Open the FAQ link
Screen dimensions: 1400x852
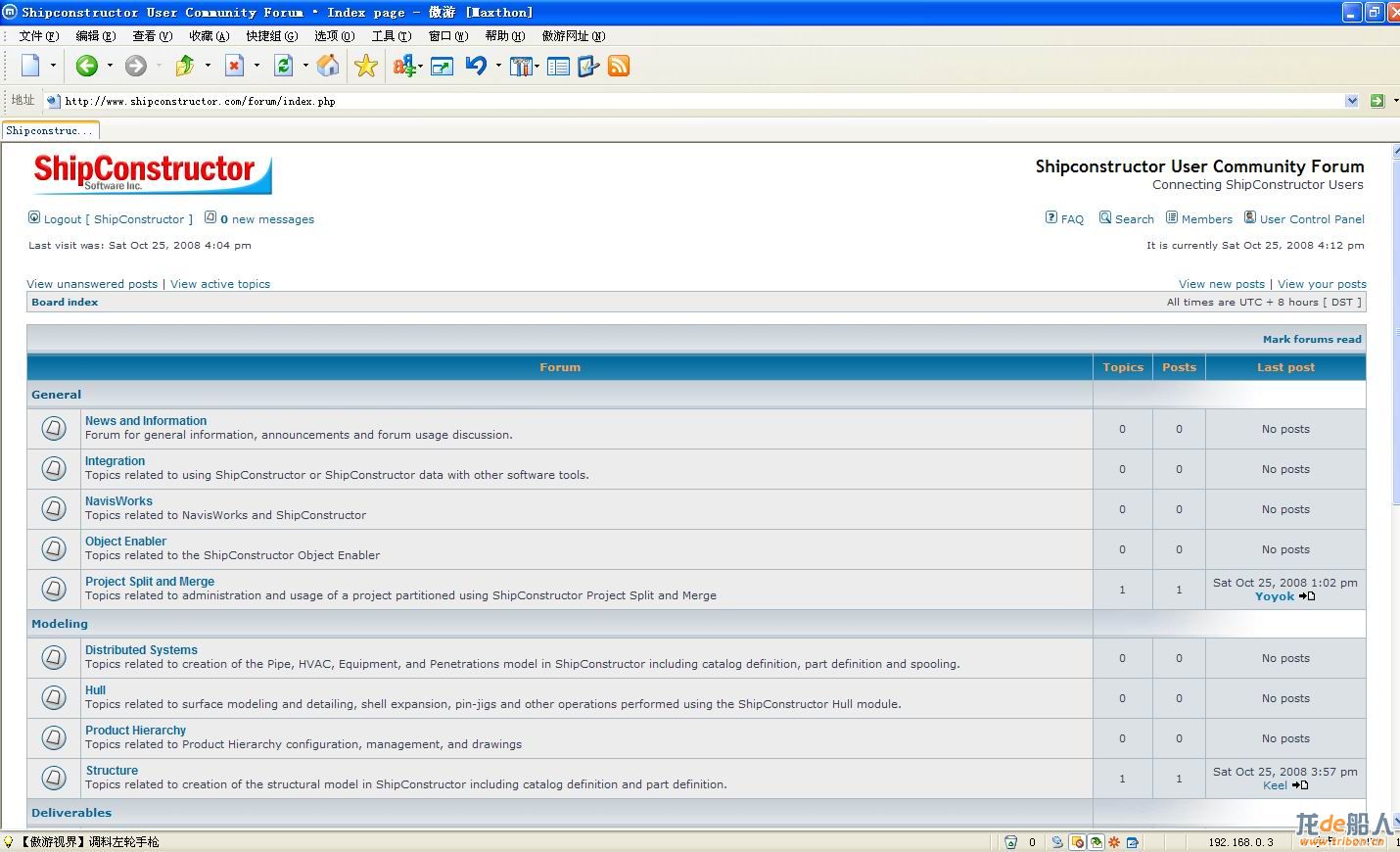pyautogui.click(x=1072, y=219)
